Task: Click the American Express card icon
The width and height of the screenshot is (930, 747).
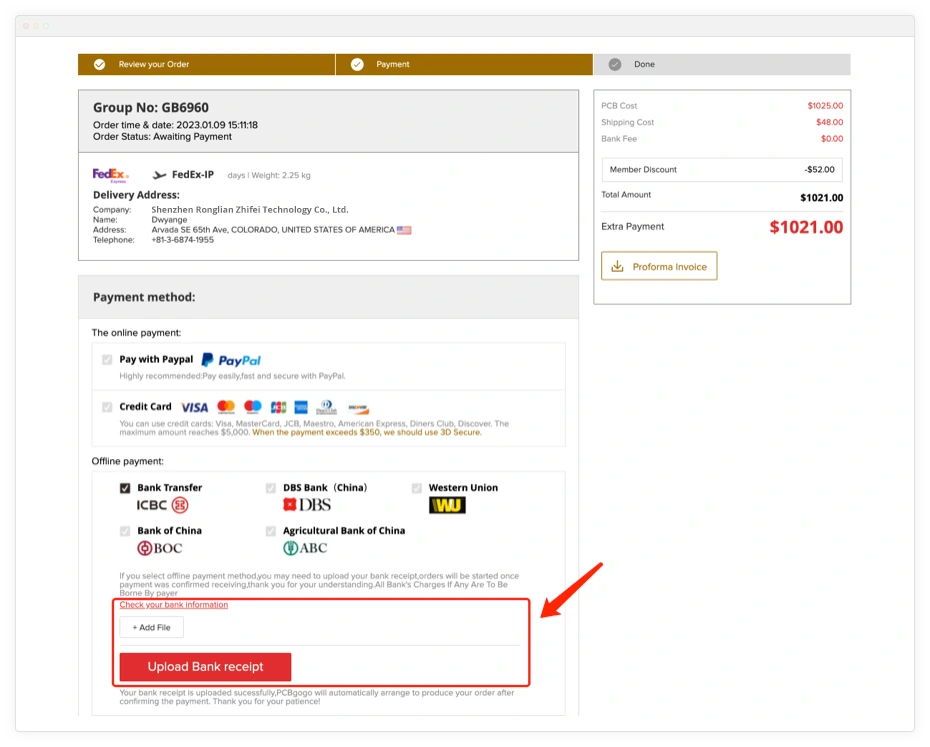Action: pyautogui.click(x=302, y=407)
